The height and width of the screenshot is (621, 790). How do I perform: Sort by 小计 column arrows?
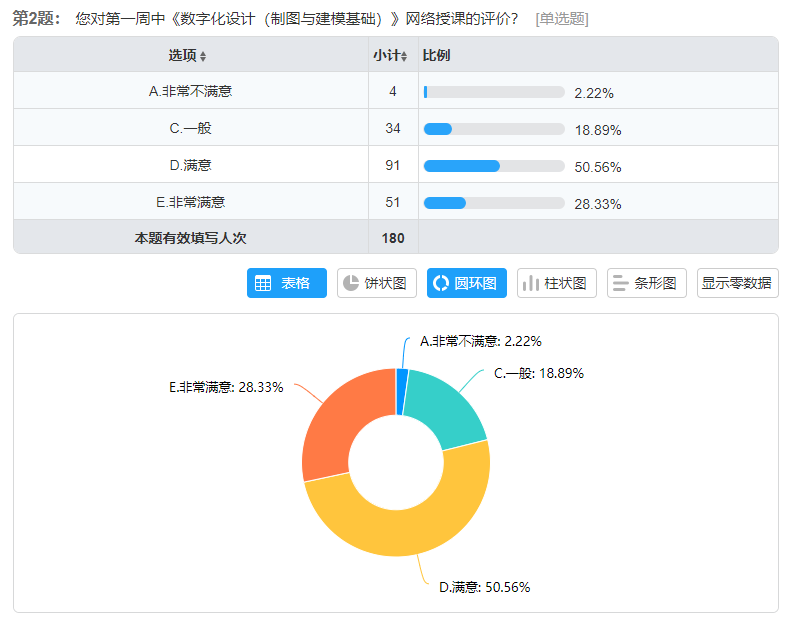[404, 56]
